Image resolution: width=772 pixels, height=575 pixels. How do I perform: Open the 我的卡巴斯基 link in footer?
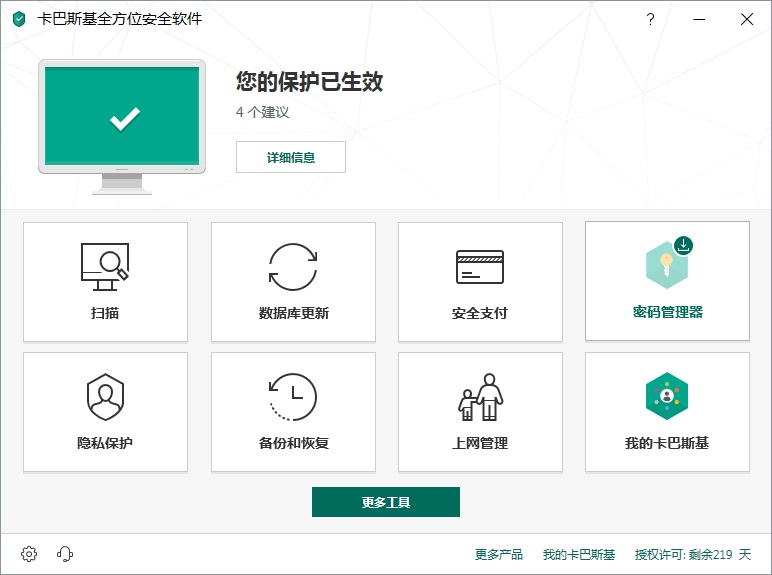[x=579, y=554]
